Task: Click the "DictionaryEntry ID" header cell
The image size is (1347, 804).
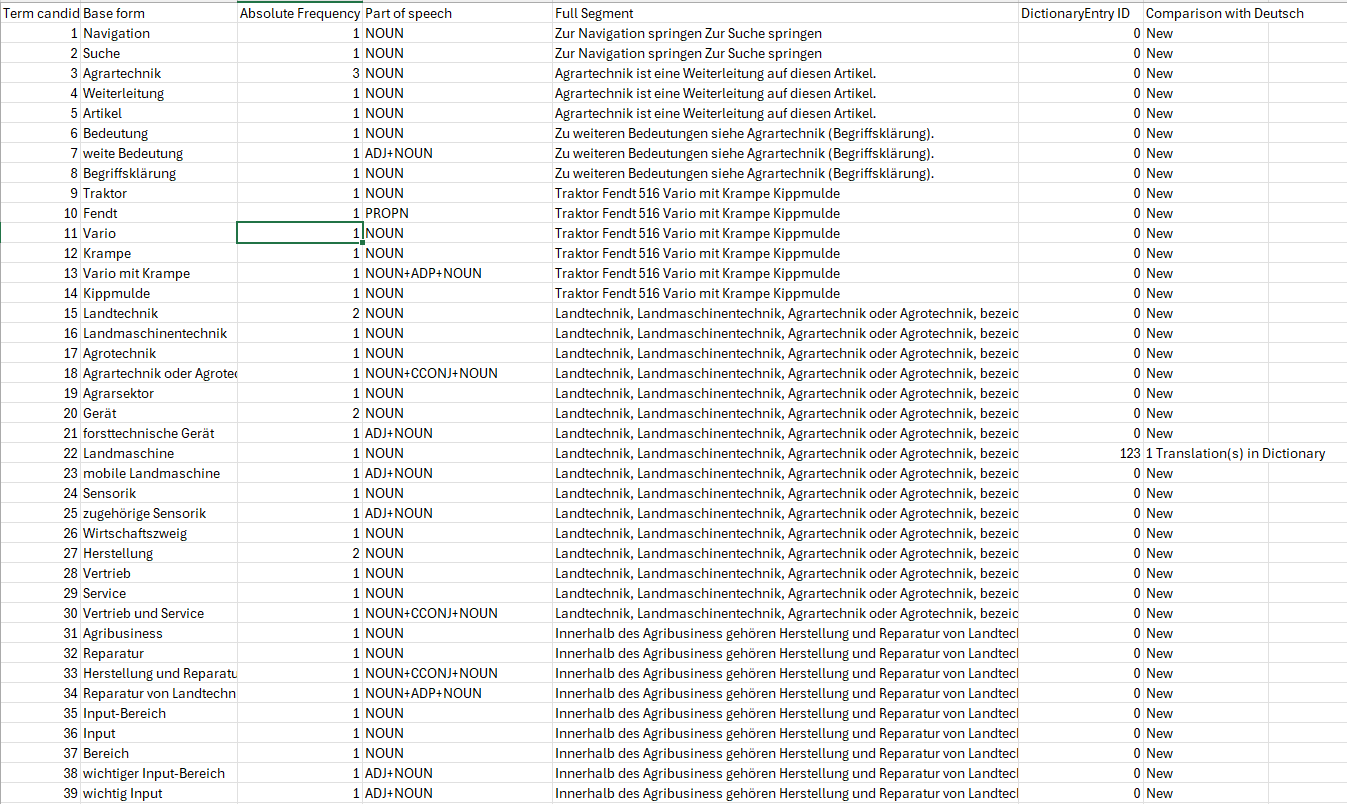Action: pos(1080,13)
